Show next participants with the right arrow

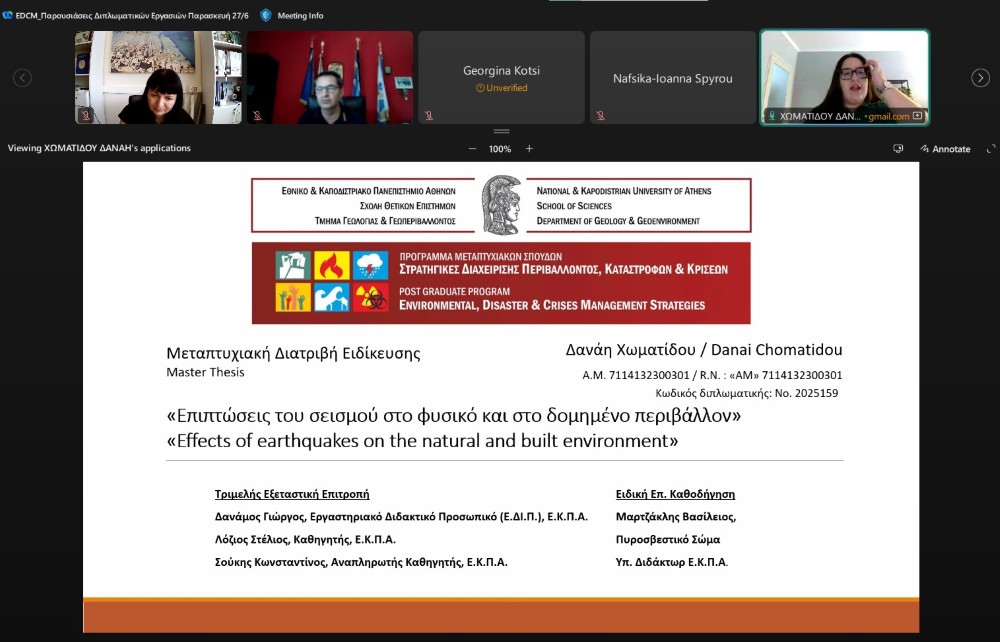click(980, 78)
